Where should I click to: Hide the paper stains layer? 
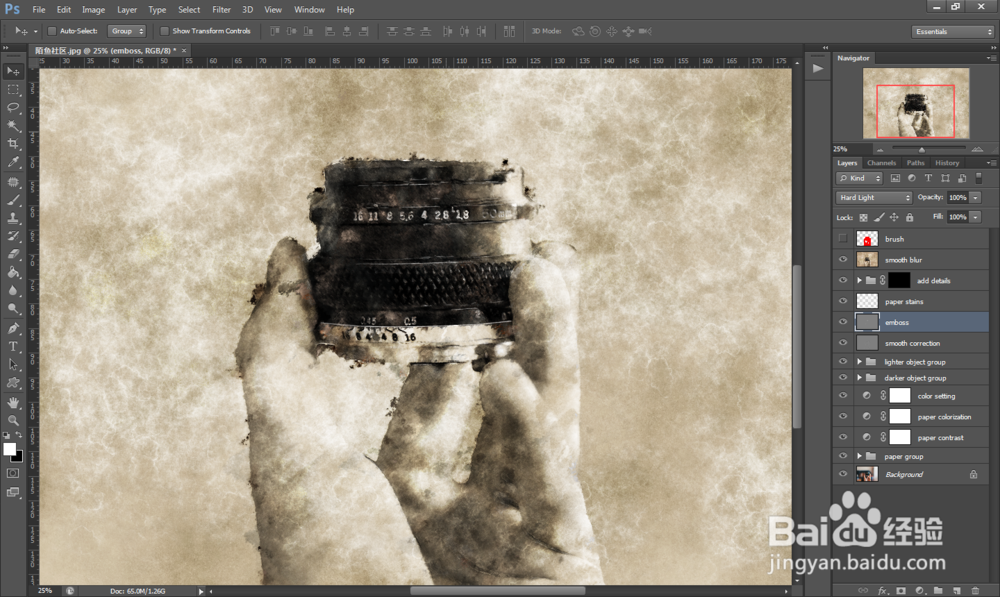coord(842,301)
